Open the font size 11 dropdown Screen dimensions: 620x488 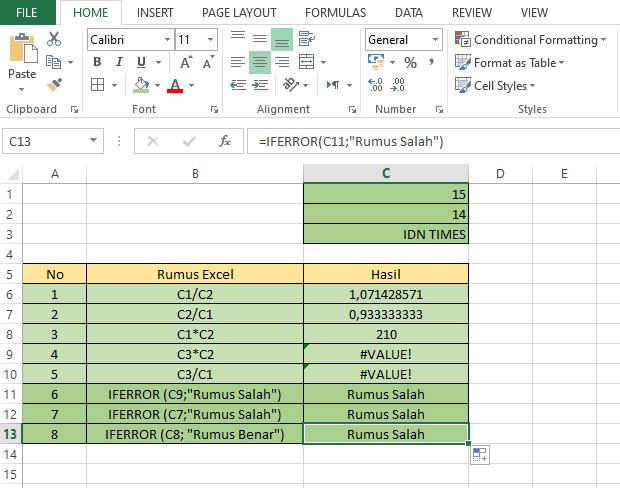[210, 40]
